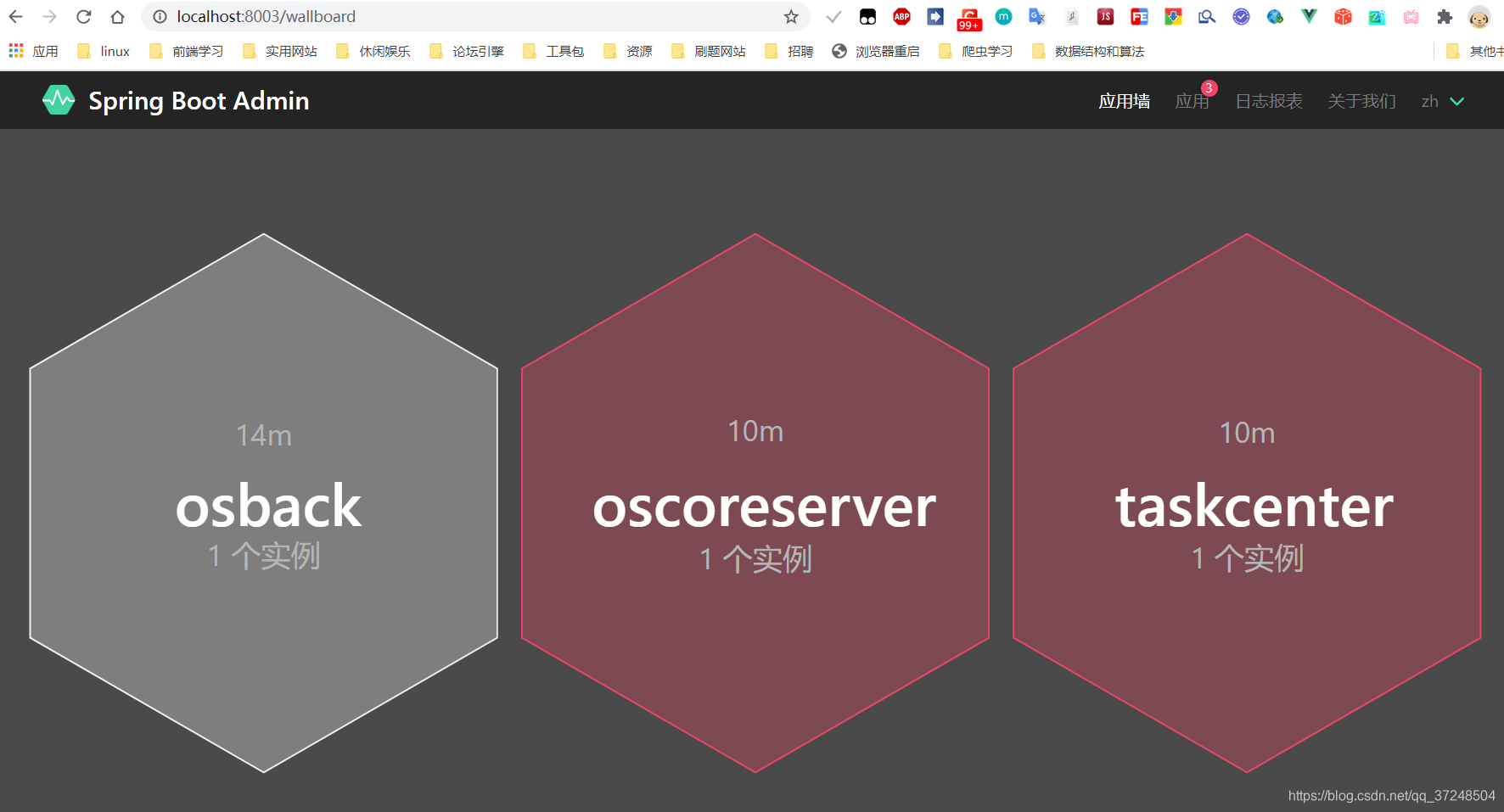The image size is (1504, 812).
Task: Go to browser home page
Action: pyautogui.click(x=118, y=16)
